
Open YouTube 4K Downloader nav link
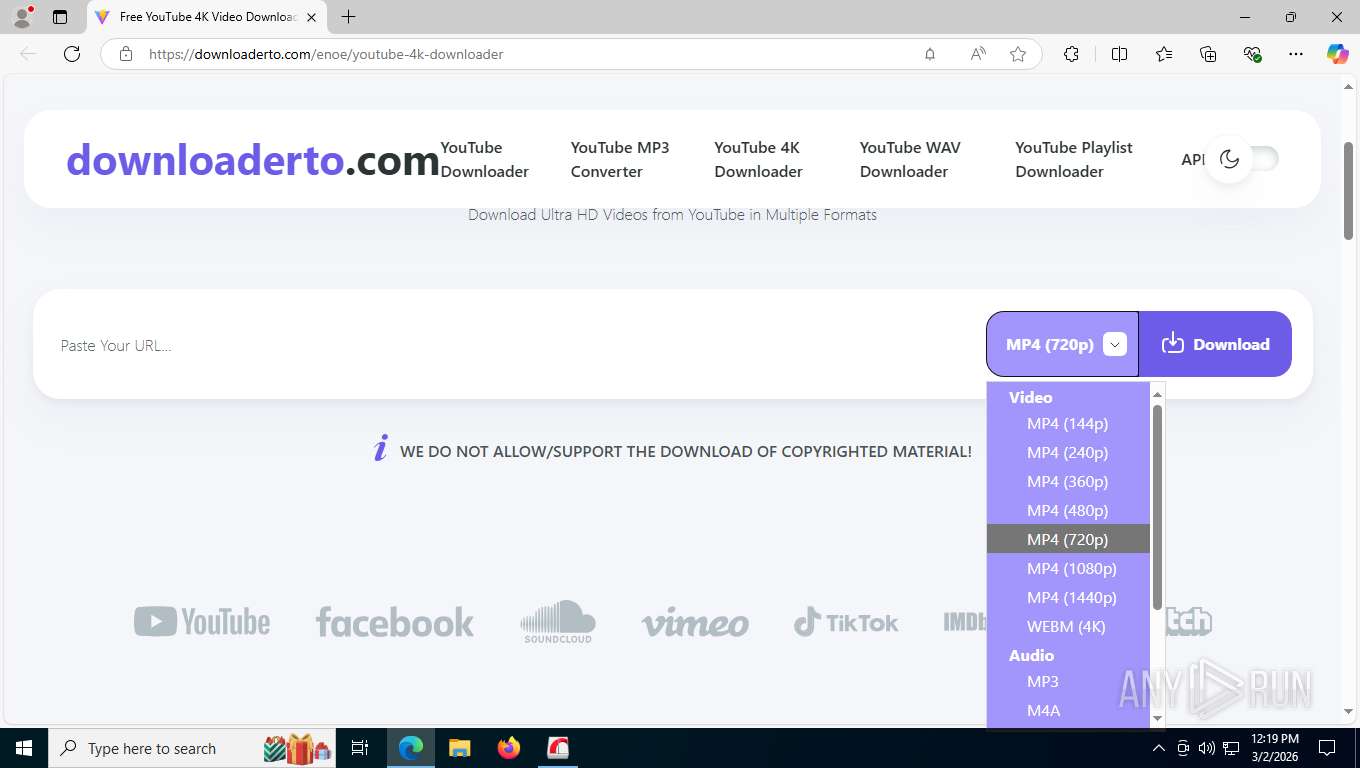[758, 159]
